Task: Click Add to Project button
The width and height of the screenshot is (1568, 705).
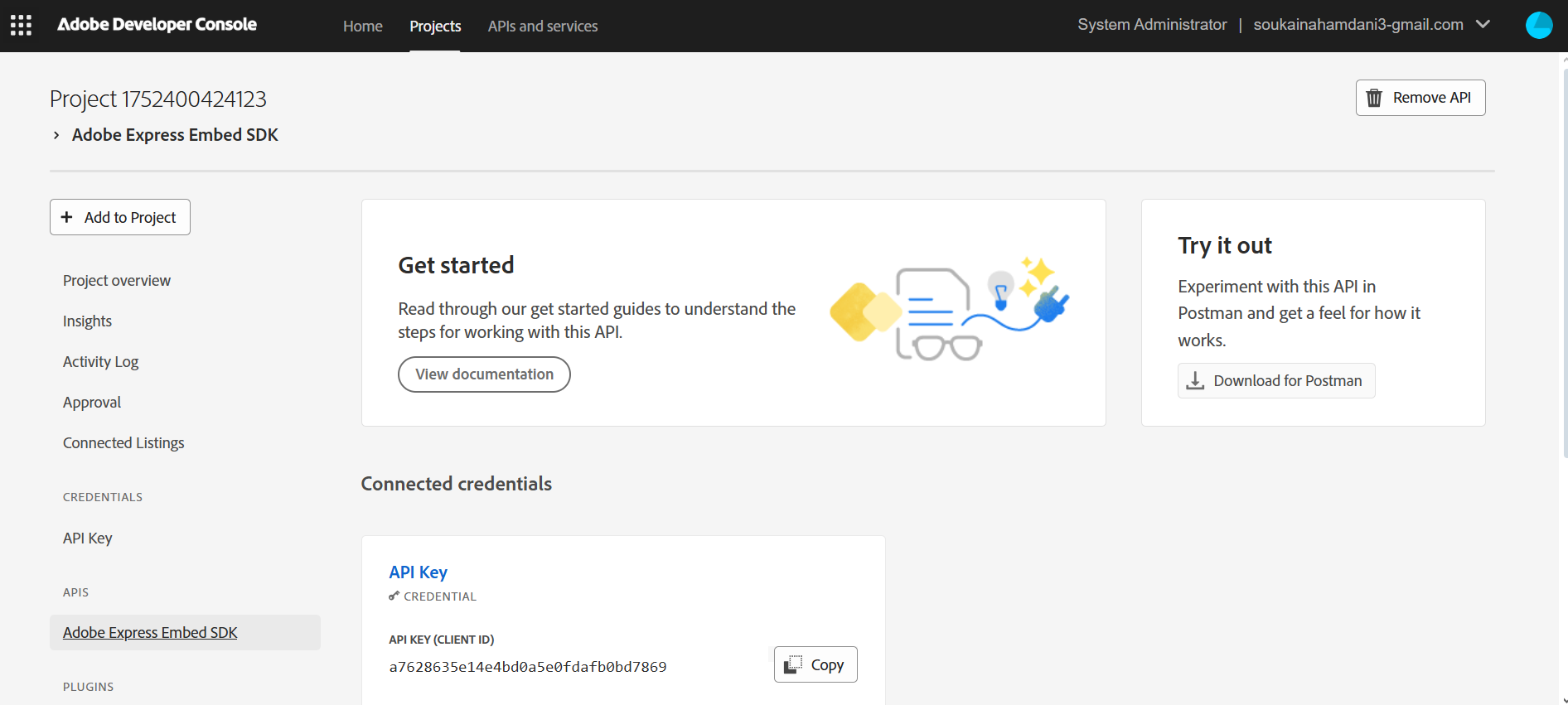Action: [120, 217]
